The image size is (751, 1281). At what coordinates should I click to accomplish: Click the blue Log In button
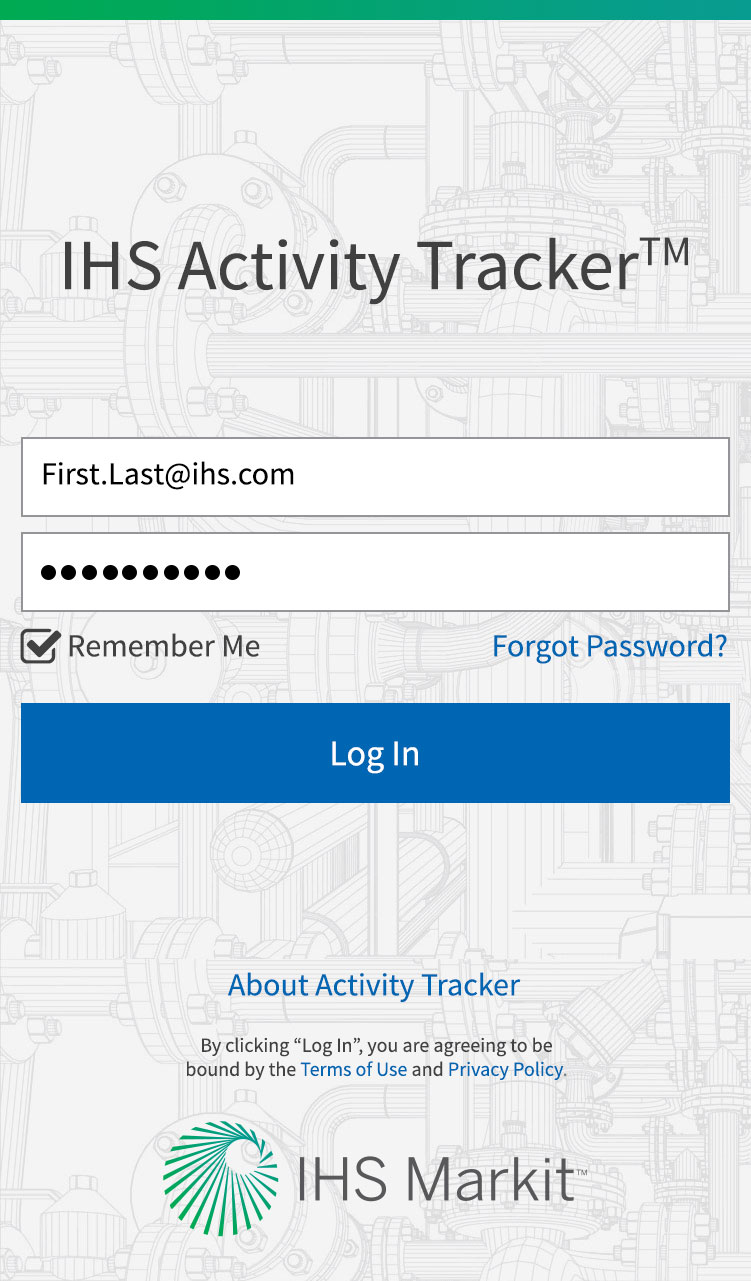375,753
